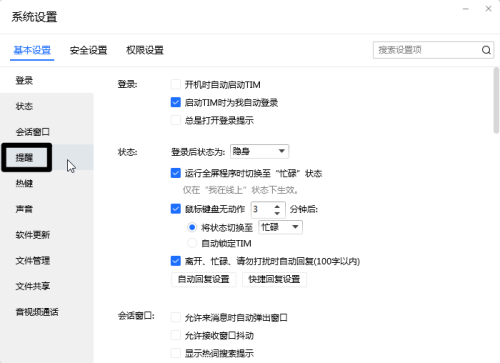Toggle 运行全屏程序时切换至忙碌状态 checkbox
Screen dimensions: 500x363
[x=176, y=173]
